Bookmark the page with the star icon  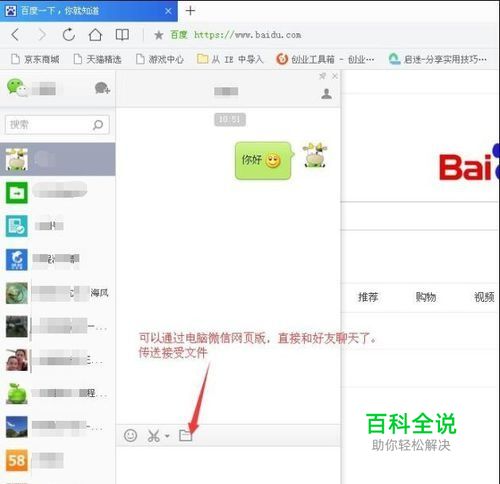pos(159,35)
